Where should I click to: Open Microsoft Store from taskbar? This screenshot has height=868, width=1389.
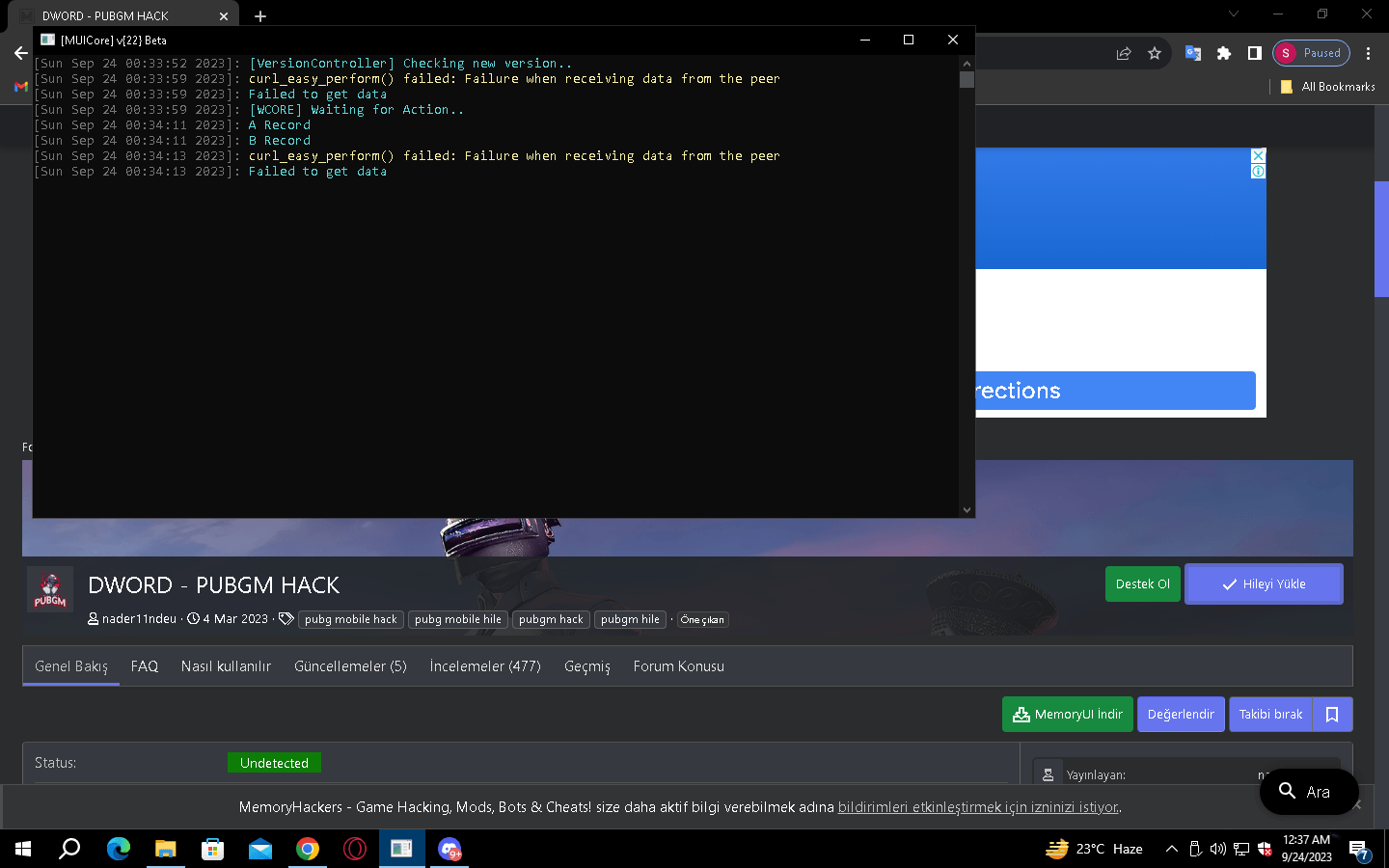(x=212, y=849)
